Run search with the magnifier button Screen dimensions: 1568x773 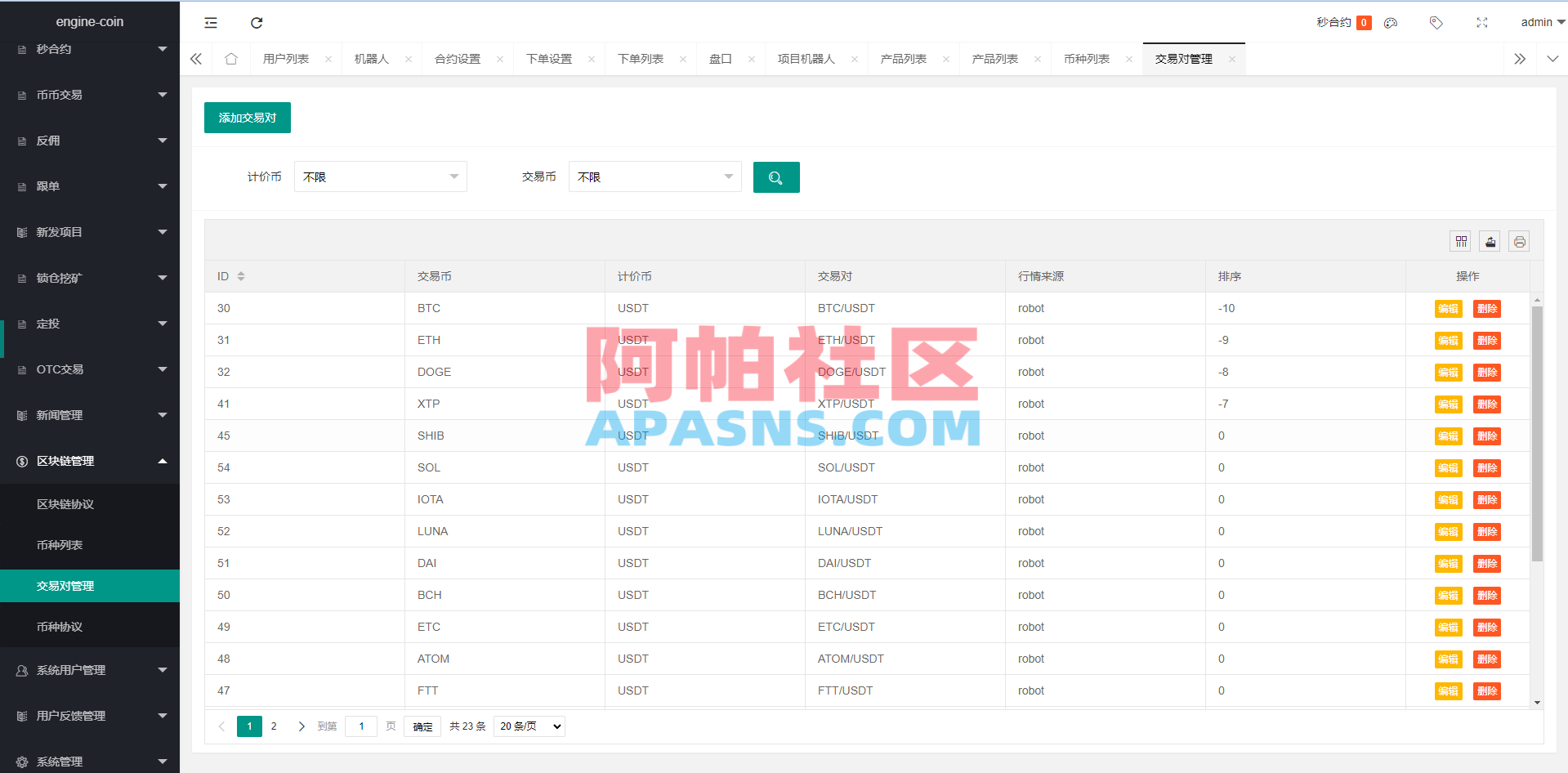(x=775, y=176)
